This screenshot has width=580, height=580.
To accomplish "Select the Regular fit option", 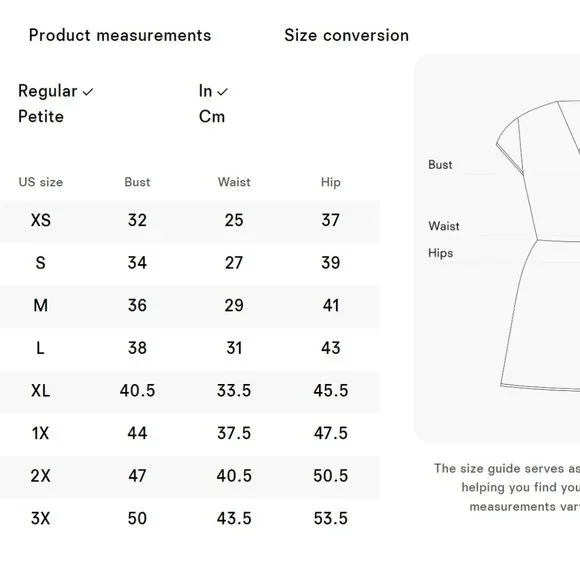I will (48, 91).
